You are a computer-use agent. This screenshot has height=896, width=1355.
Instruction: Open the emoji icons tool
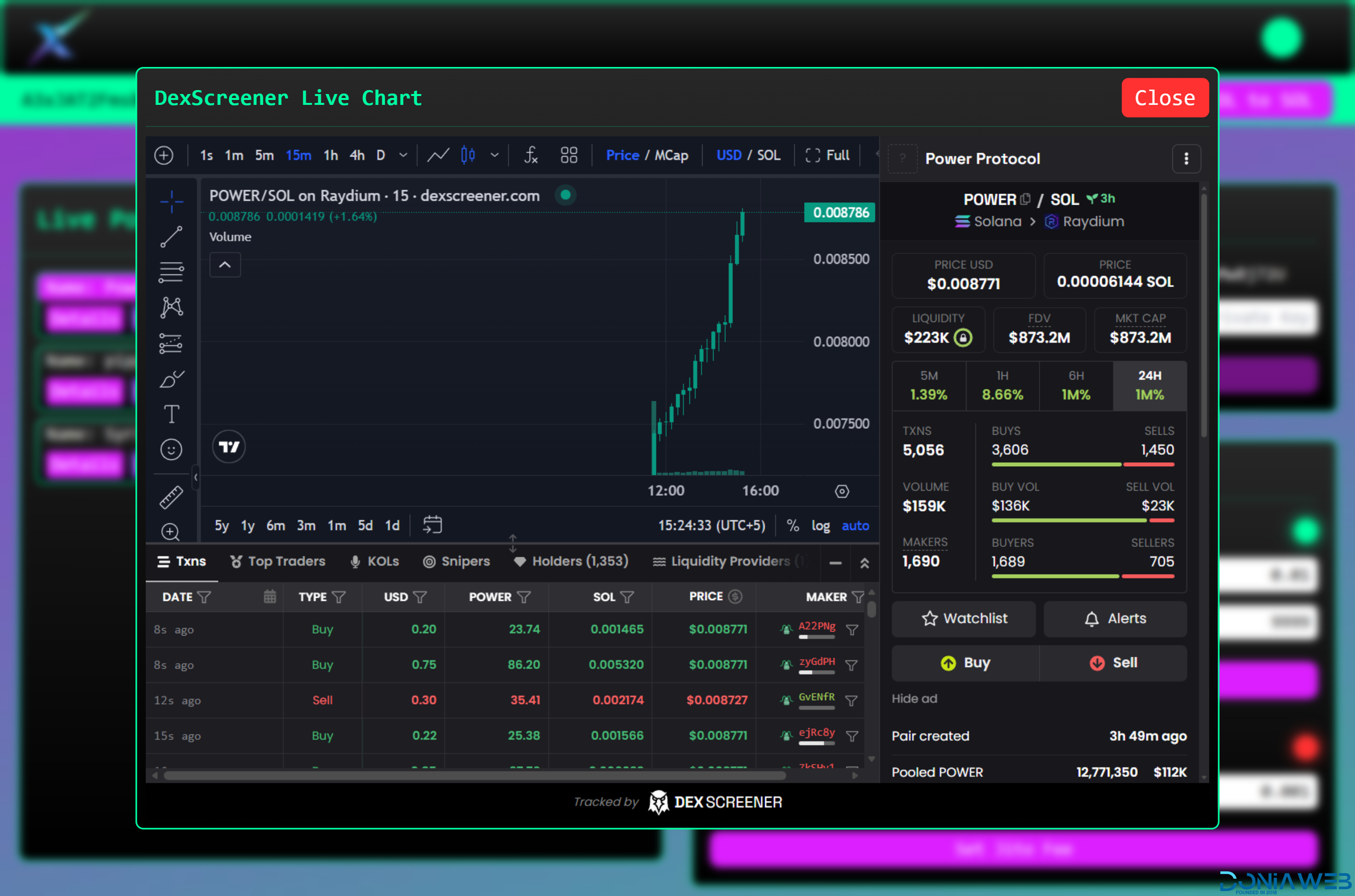pyautogui.click(x=171, y=449)
